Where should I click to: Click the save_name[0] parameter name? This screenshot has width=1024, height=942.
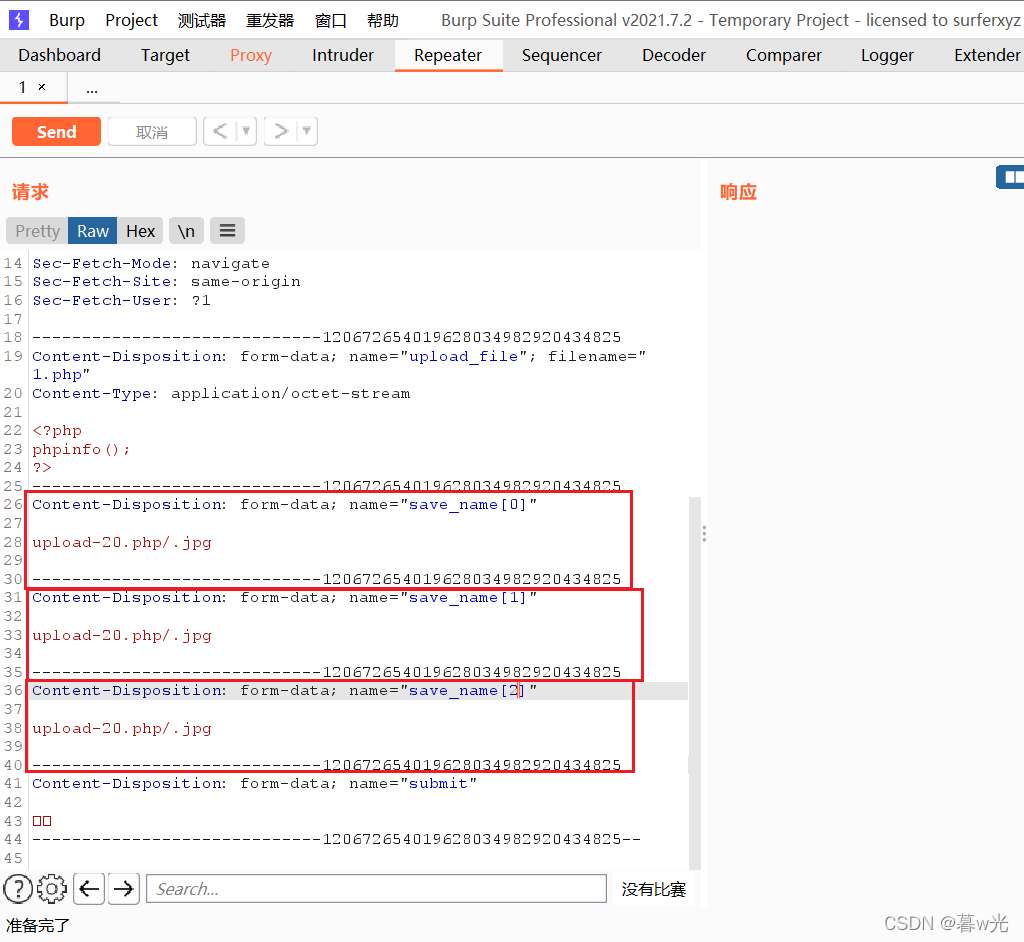tap(468, 505)
